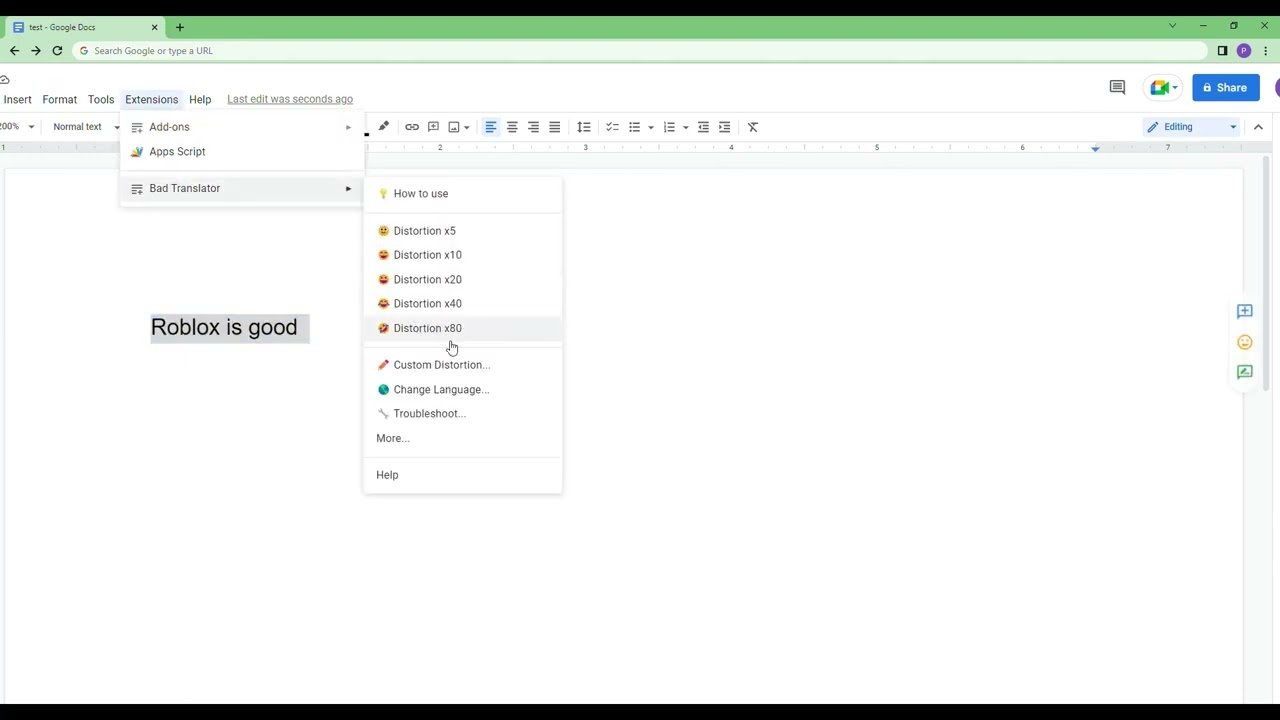Viewport: 1280px width, 720px height.
Task: Open the Normal text style dropdown
Action: pyautogui.click(x=84, y=127)
